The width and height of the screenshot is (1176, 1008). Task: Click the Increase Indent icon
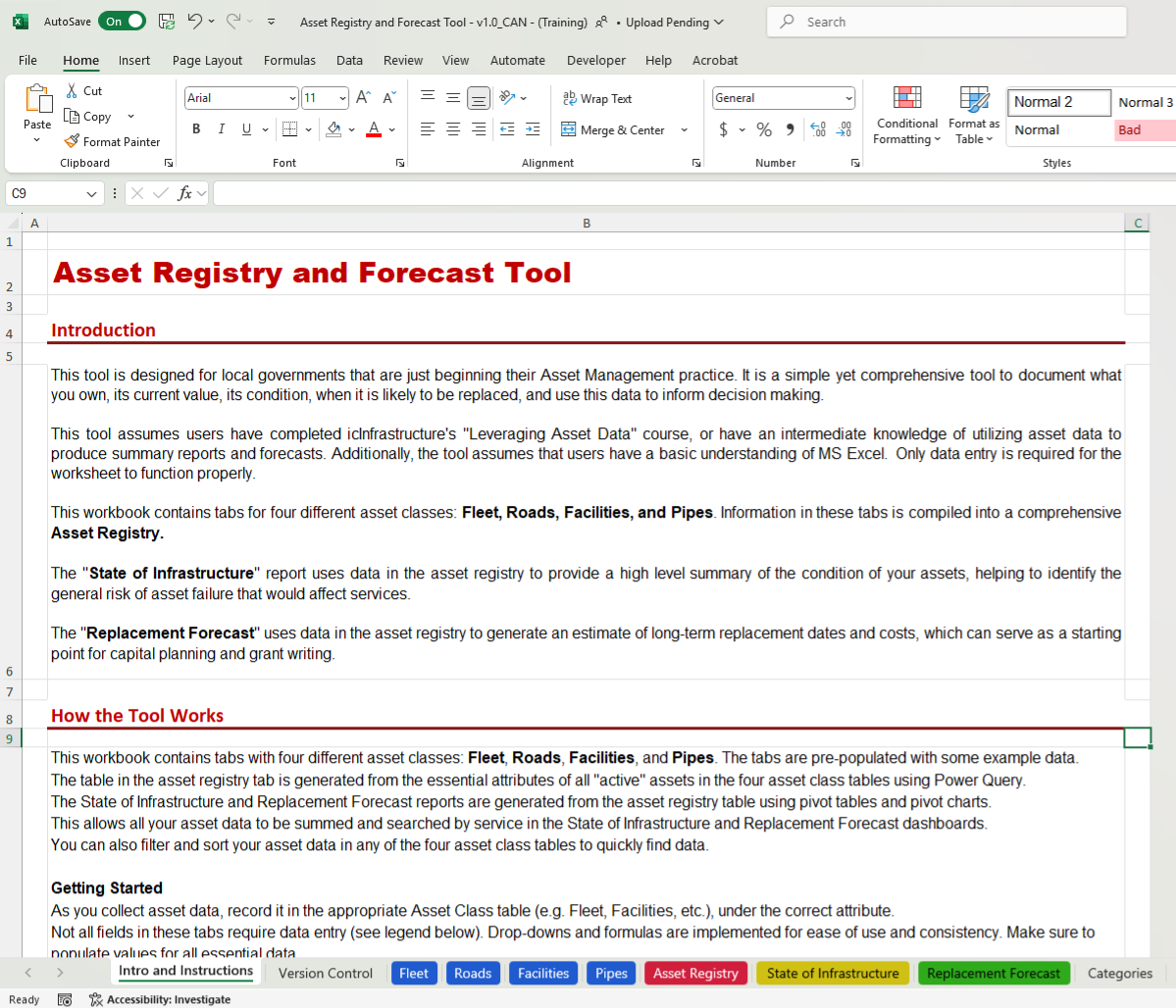pyautogui.click(x=533, y=129)
